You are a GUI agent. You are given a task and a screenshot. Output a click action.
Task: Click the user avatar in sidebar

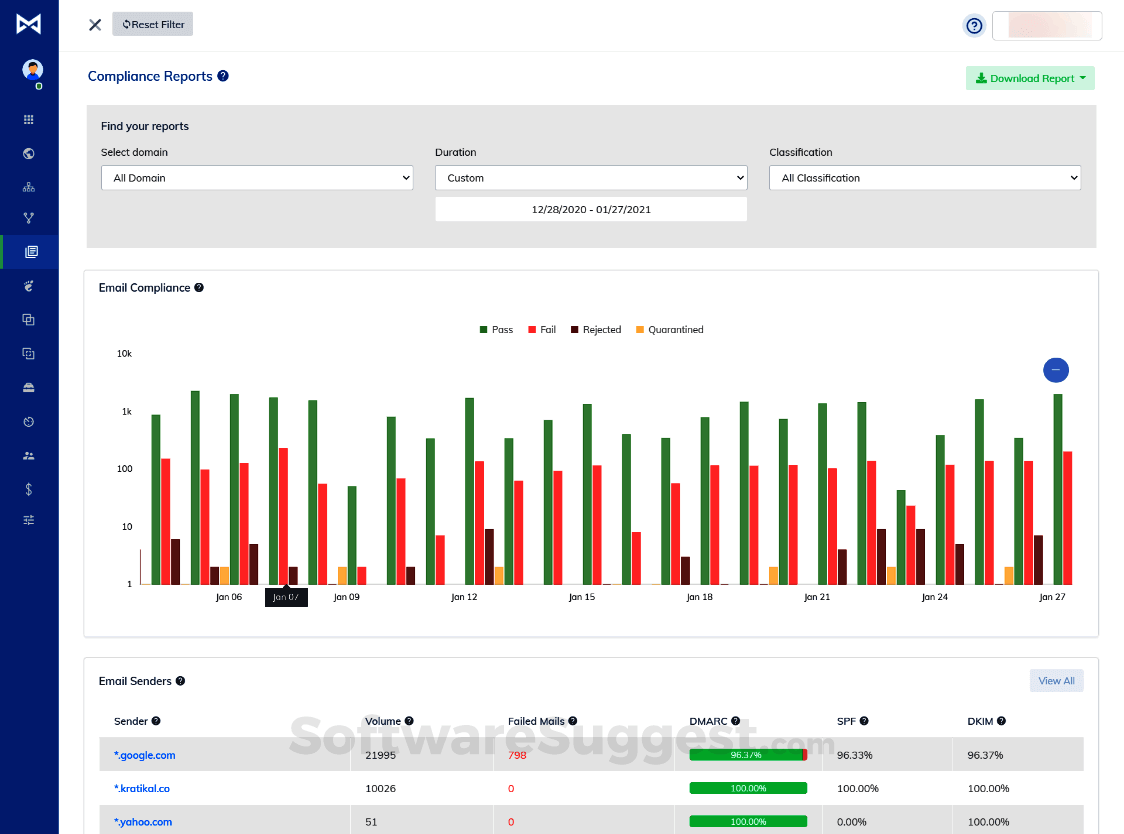click(x=33, y=70)
